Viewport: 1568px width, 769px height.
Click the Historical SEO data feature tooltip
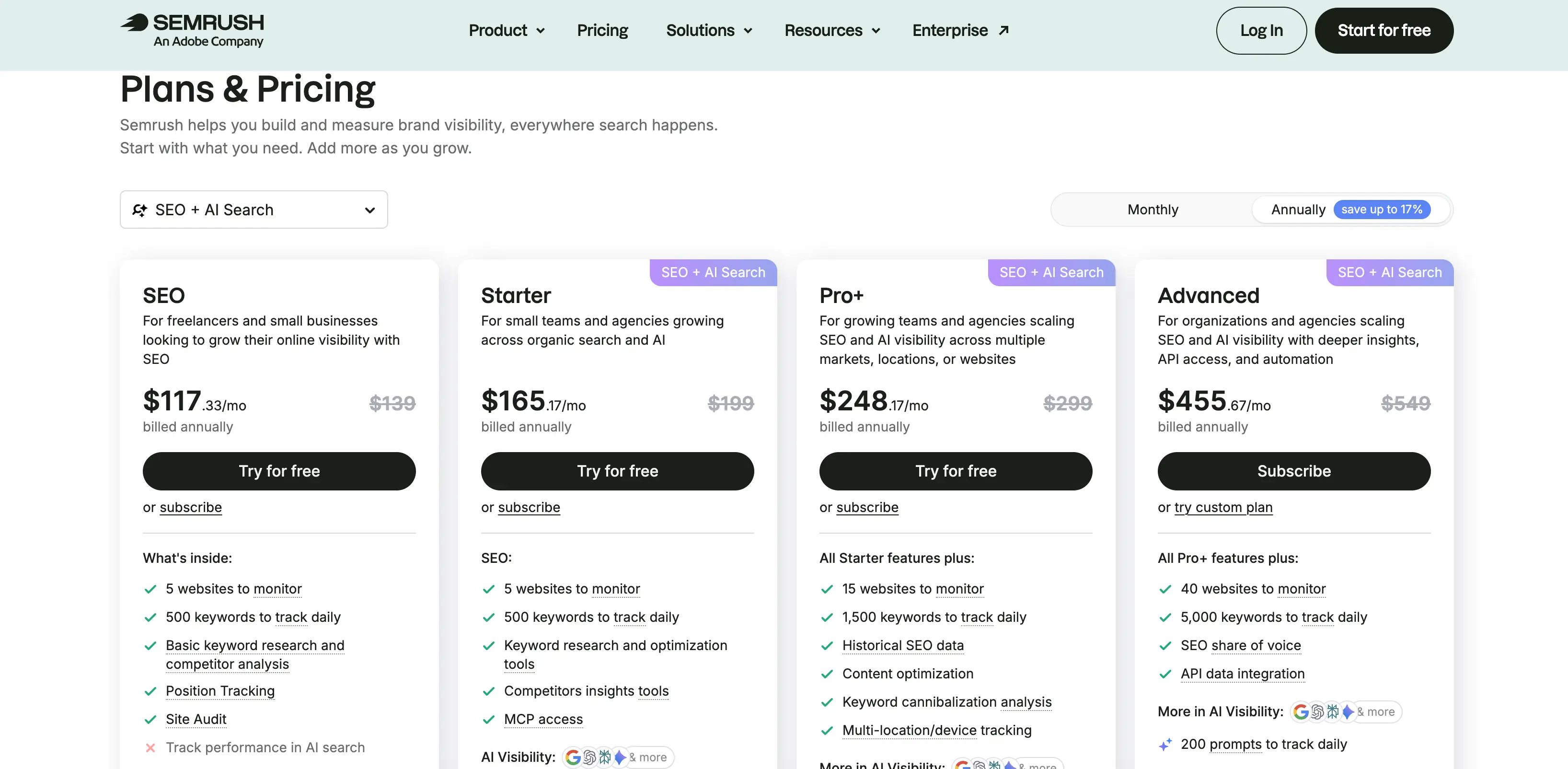(x=903, y=645)
